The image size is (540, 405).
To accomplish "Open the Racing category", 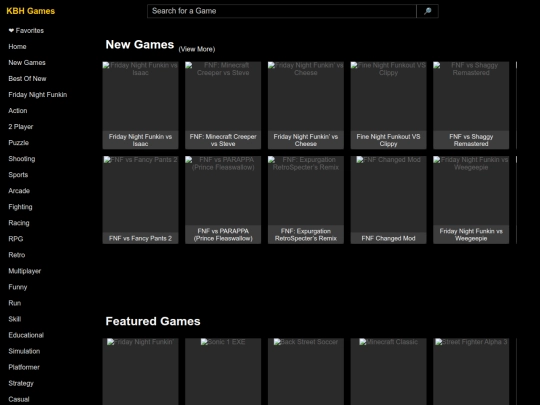I will (x=19, y=223).
